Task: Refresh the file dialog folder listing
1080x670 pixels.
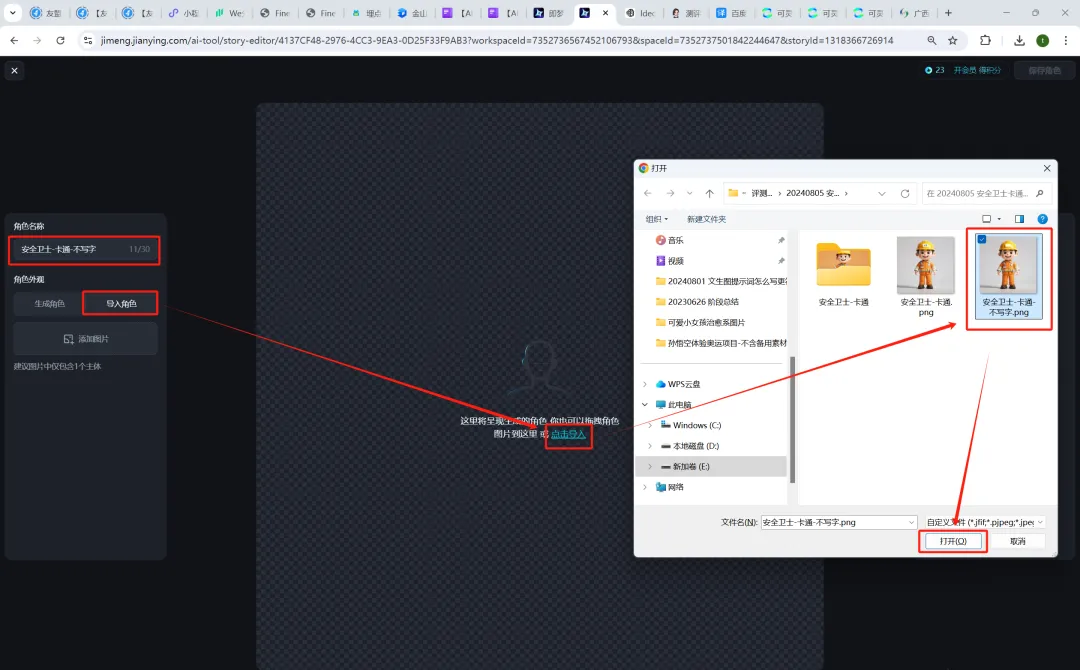Action: coord(905,193)
